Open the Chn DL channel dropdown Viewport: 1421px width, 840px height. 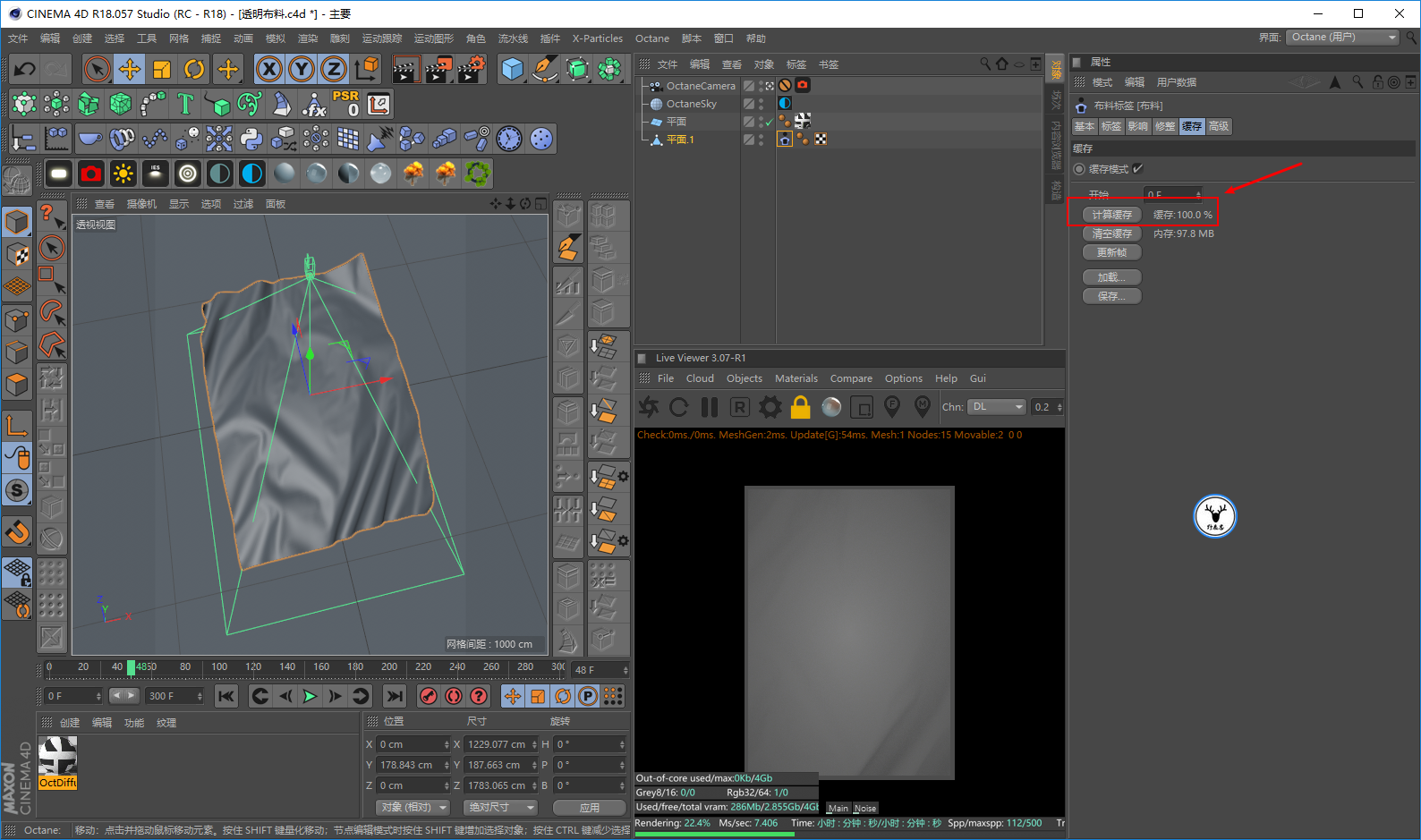click(x=997, y=407)
